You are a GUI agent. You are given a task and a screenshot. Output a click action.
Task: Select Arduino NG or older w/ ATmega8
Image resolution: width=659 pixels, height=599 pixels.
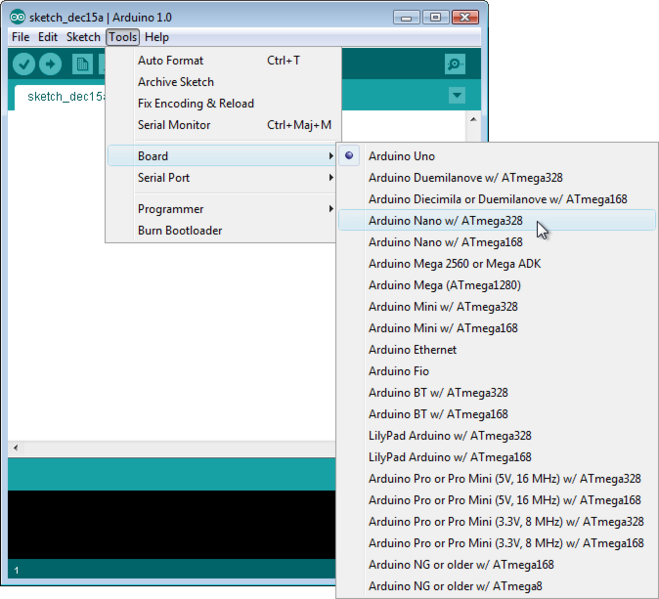[x=497, y=586]
